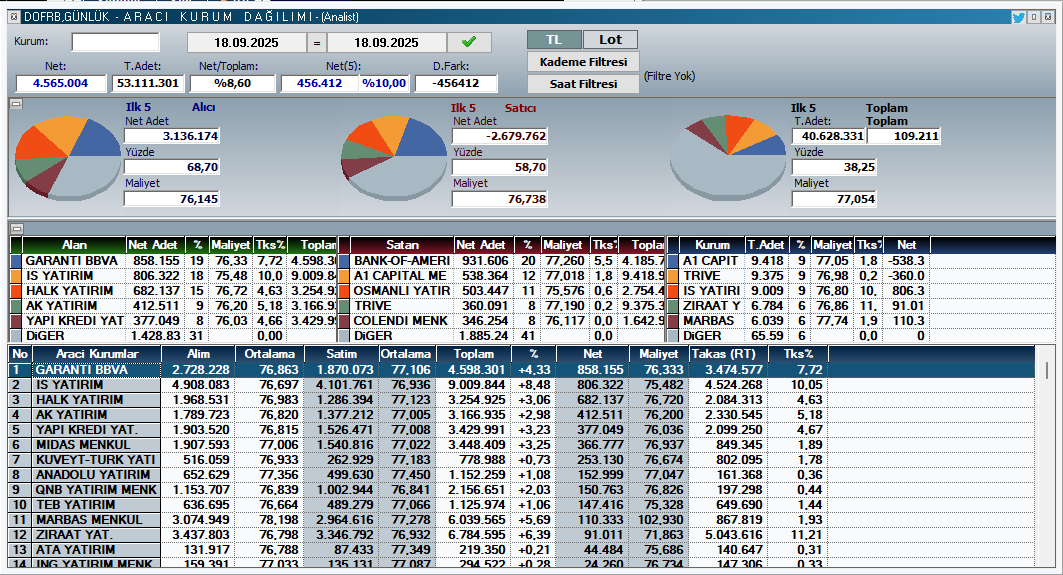Click the Ilk 5 Satıcı pie chart

394,157
